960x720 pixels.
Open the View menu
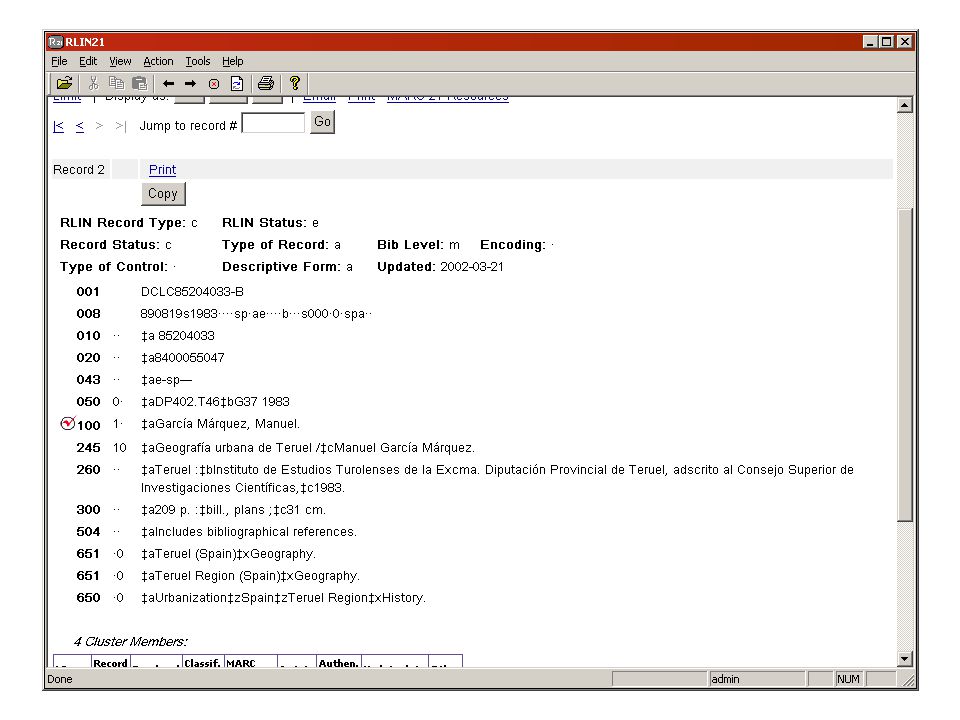point(120,61)
